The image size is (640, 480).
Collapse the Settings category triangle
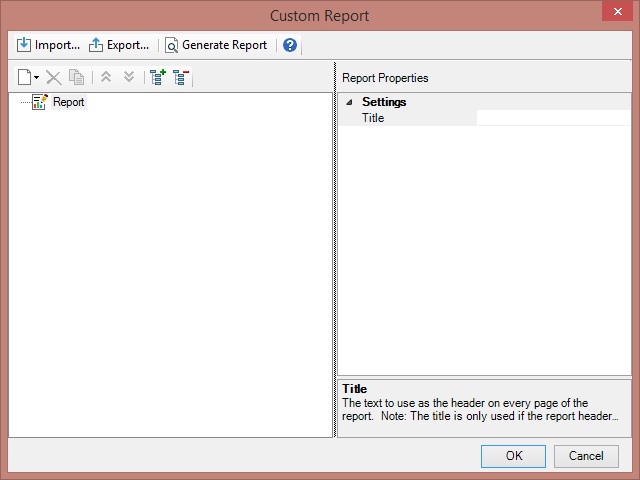pos(349,102)
